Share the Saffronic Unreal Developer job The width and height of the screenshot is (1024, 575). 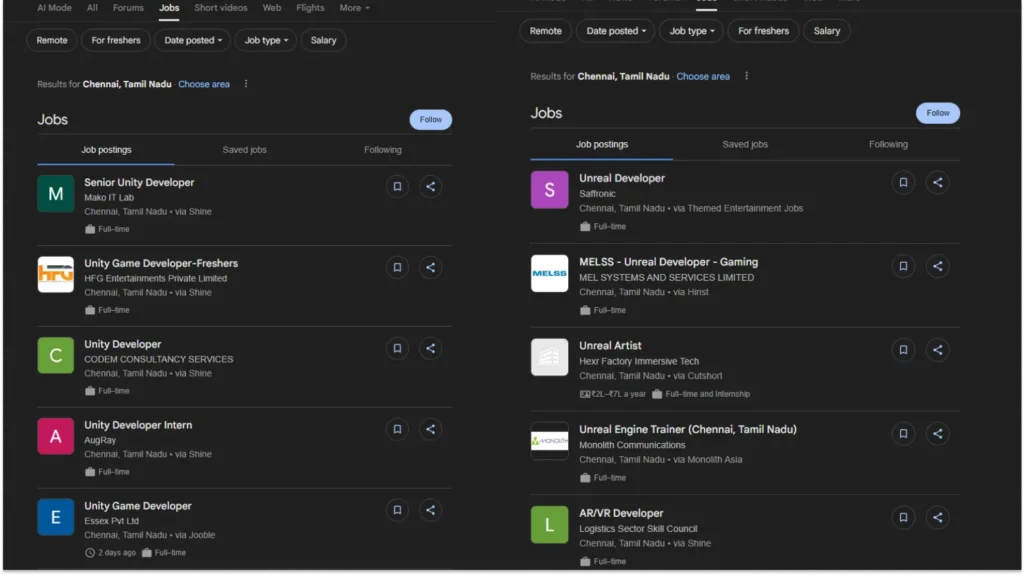click(x=937, y=183)
